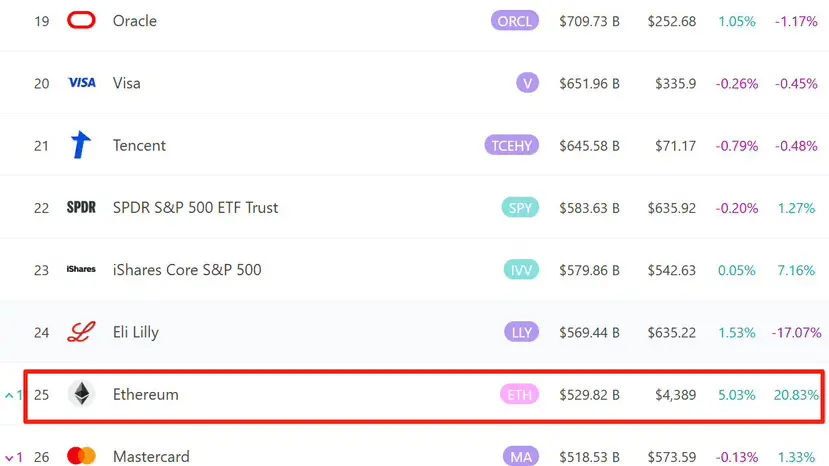Open the TCEHY ticker badge
Viewport: 829px width, 466px height.
[x=511, y=145]
